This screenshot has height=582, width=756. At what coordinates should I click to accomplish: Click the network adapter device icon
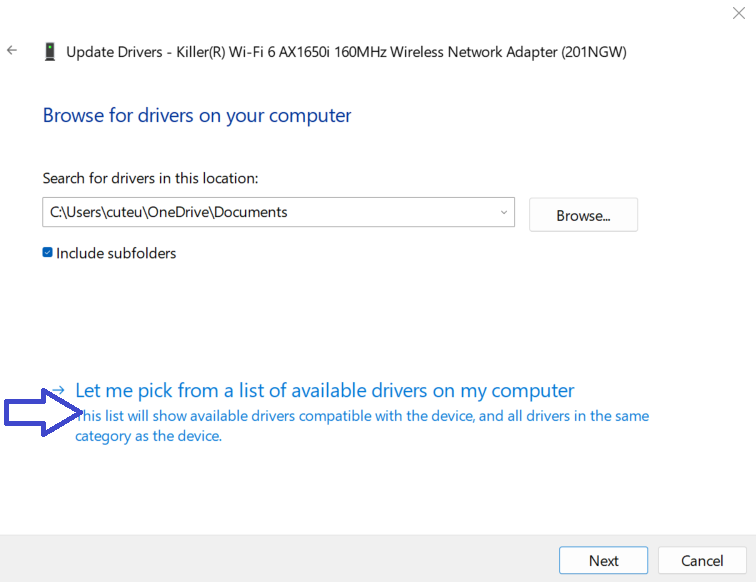click(x=50, y=51)
